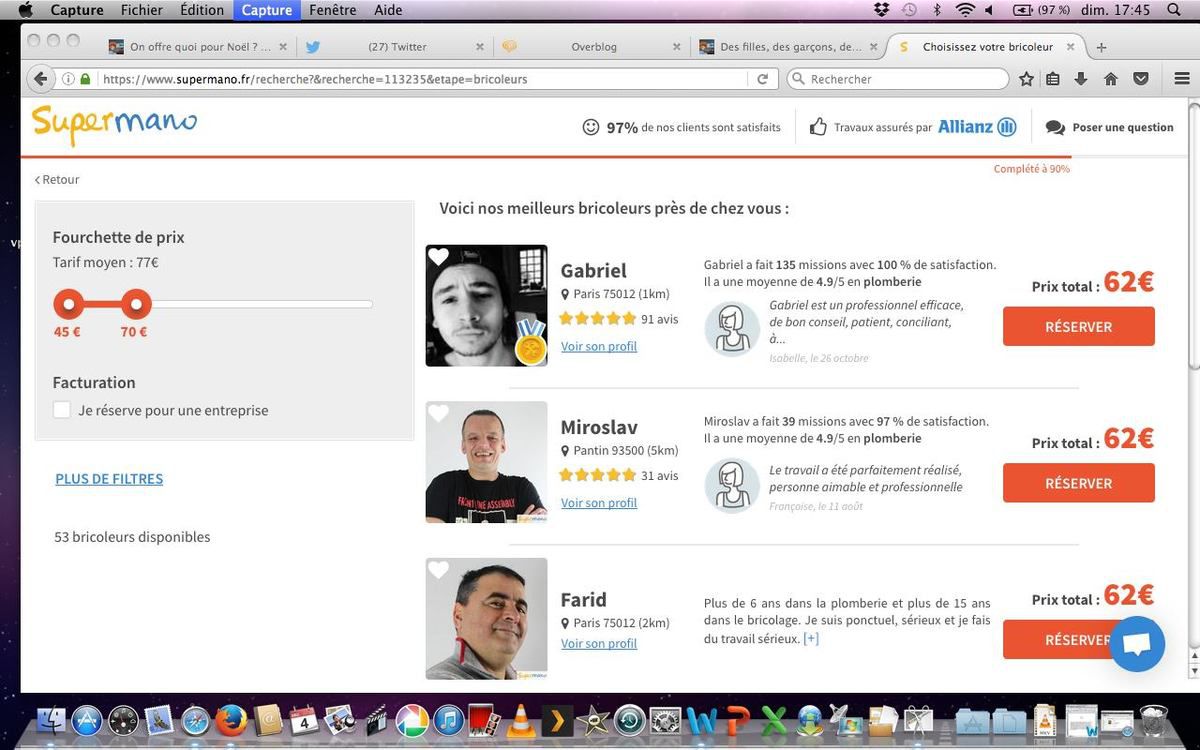Favorite Gabriel with the heart icon

(x=438, y=257)
